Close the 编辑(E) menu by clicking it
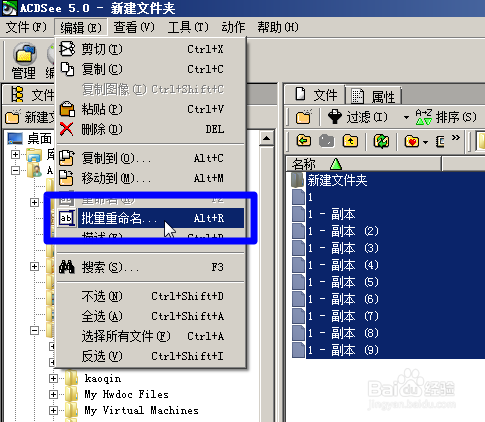 pos(81,27)
